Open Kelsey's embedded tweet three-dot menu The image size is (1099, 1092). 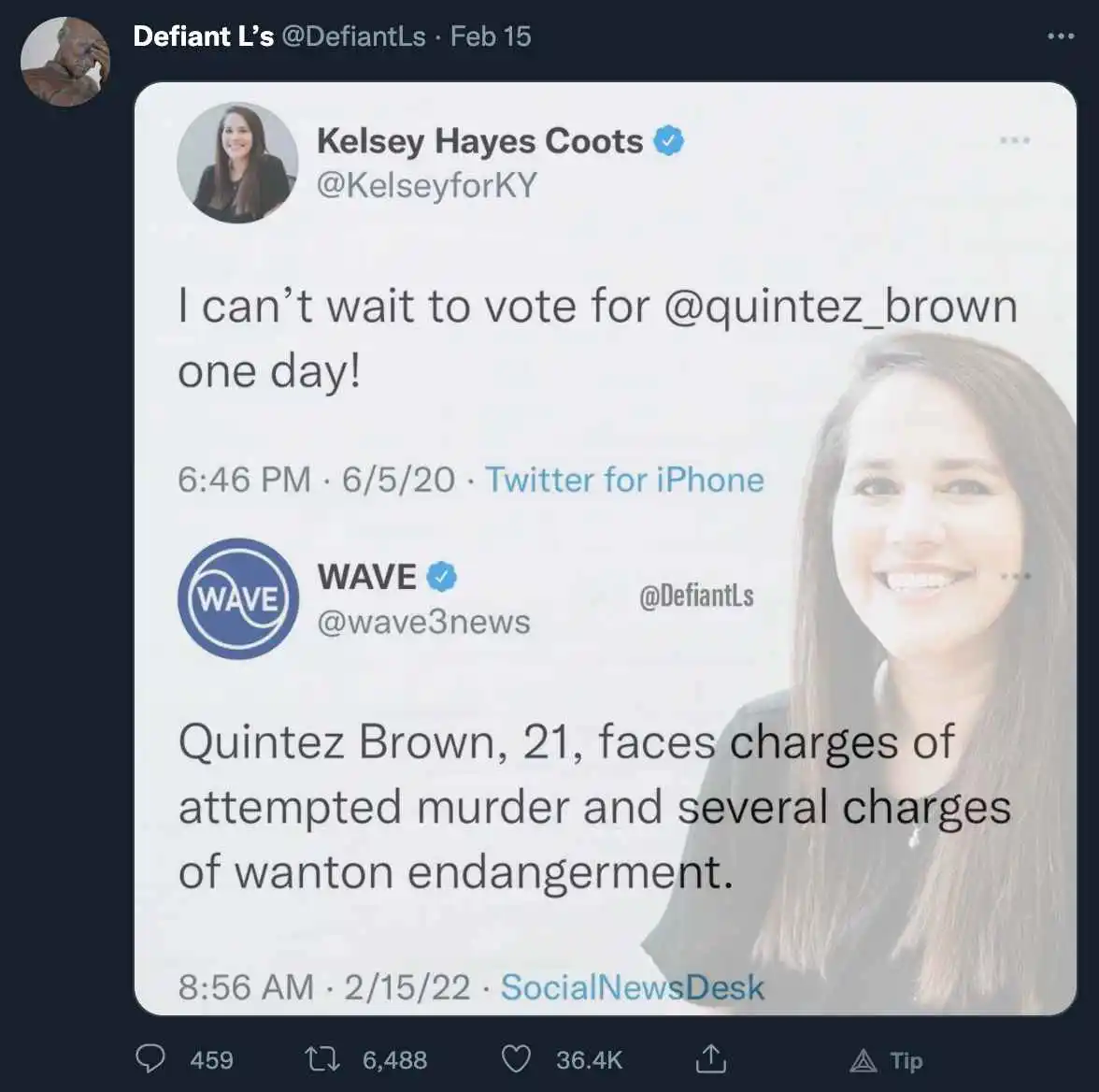1014,140
